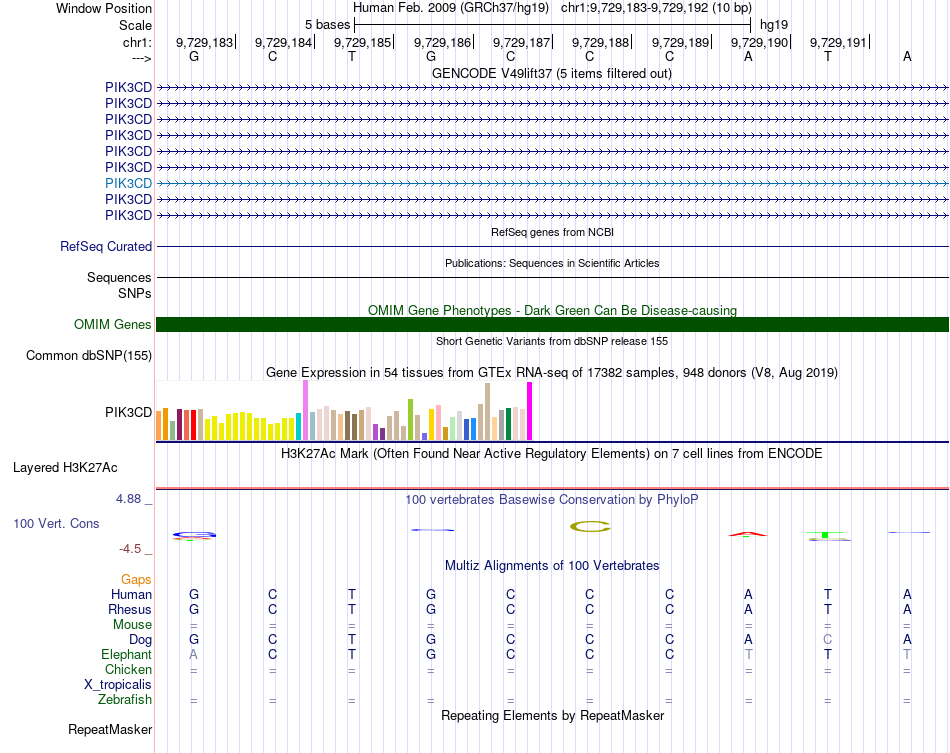950x753 pixels.
Task: Select the chr1:9,729,183-9,729,192 (10 bp) position text
Action: click(x=656, y=8)
